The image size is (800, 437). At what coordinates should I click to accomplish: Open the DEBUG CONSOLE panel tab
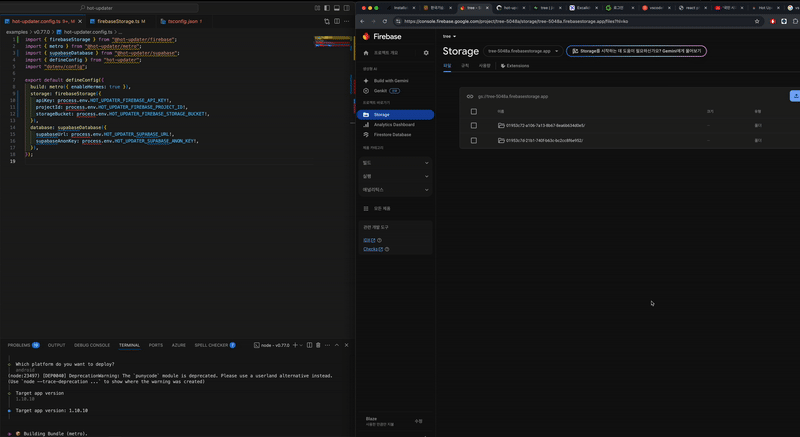(92, 345)
